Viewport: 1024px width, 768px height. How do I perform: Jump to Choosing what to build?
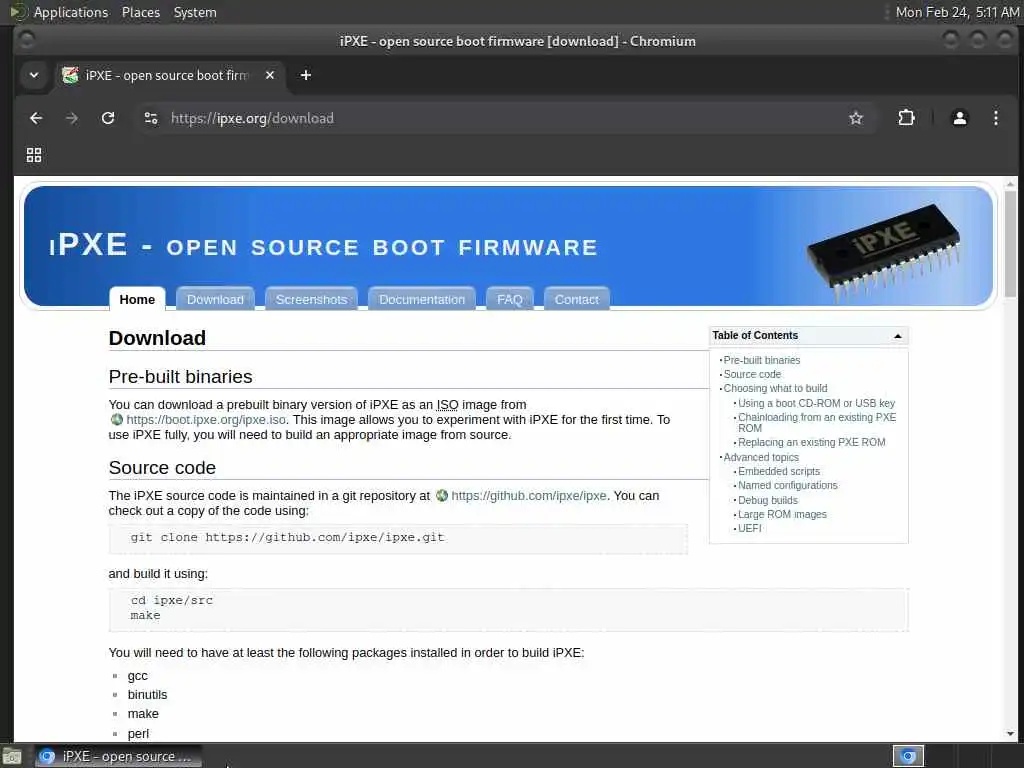pos(775,389)
